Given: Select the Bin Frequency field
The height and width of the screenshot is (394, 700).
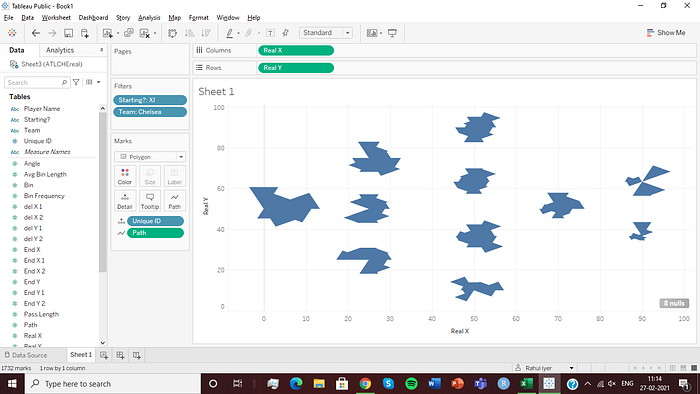Looking at the screenshot, I should (44, 196).
